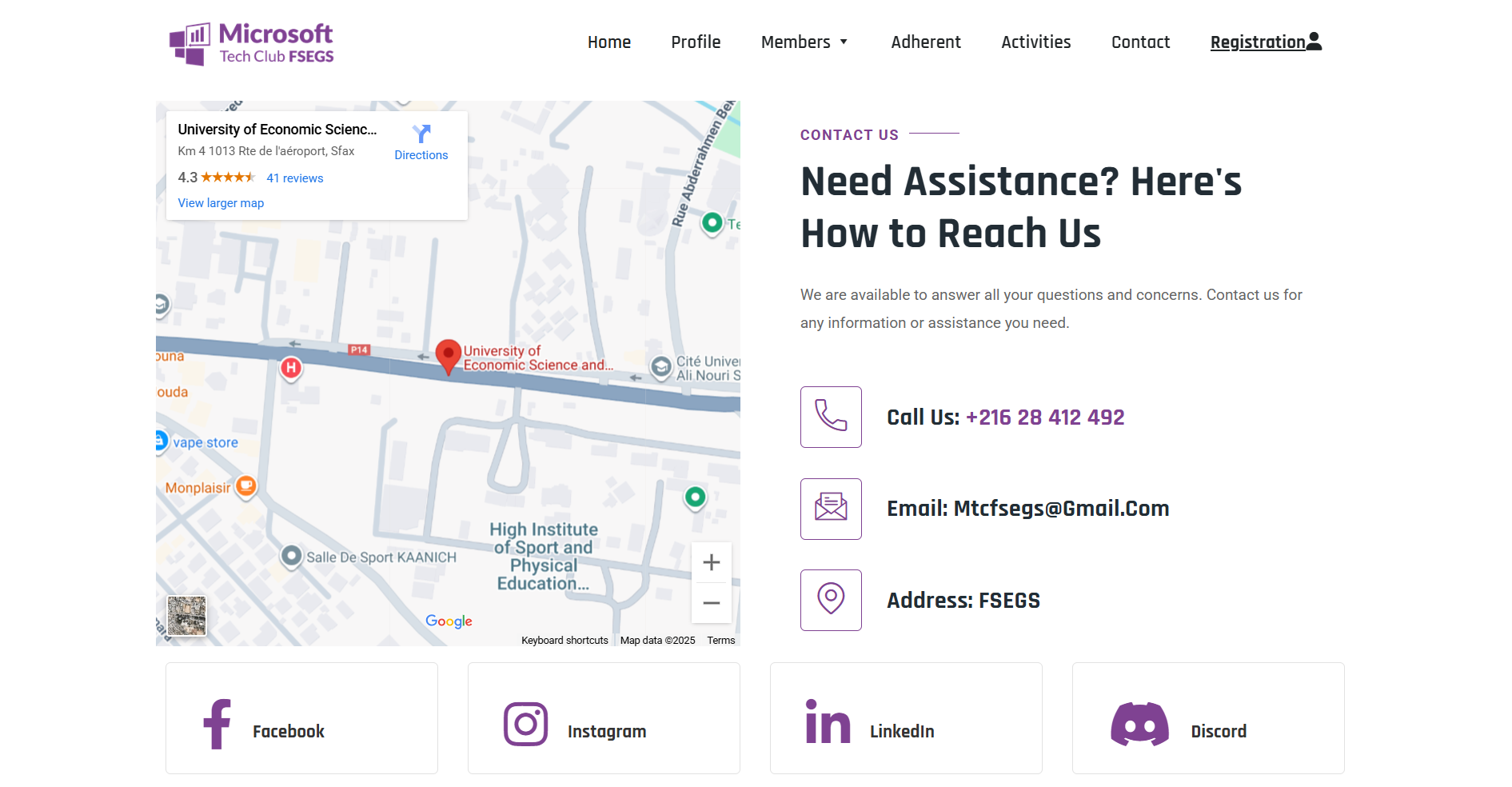Click the Microsoft Tech Club FSEGS logo
1512x787 pixels.
click(x=252, y=43)
